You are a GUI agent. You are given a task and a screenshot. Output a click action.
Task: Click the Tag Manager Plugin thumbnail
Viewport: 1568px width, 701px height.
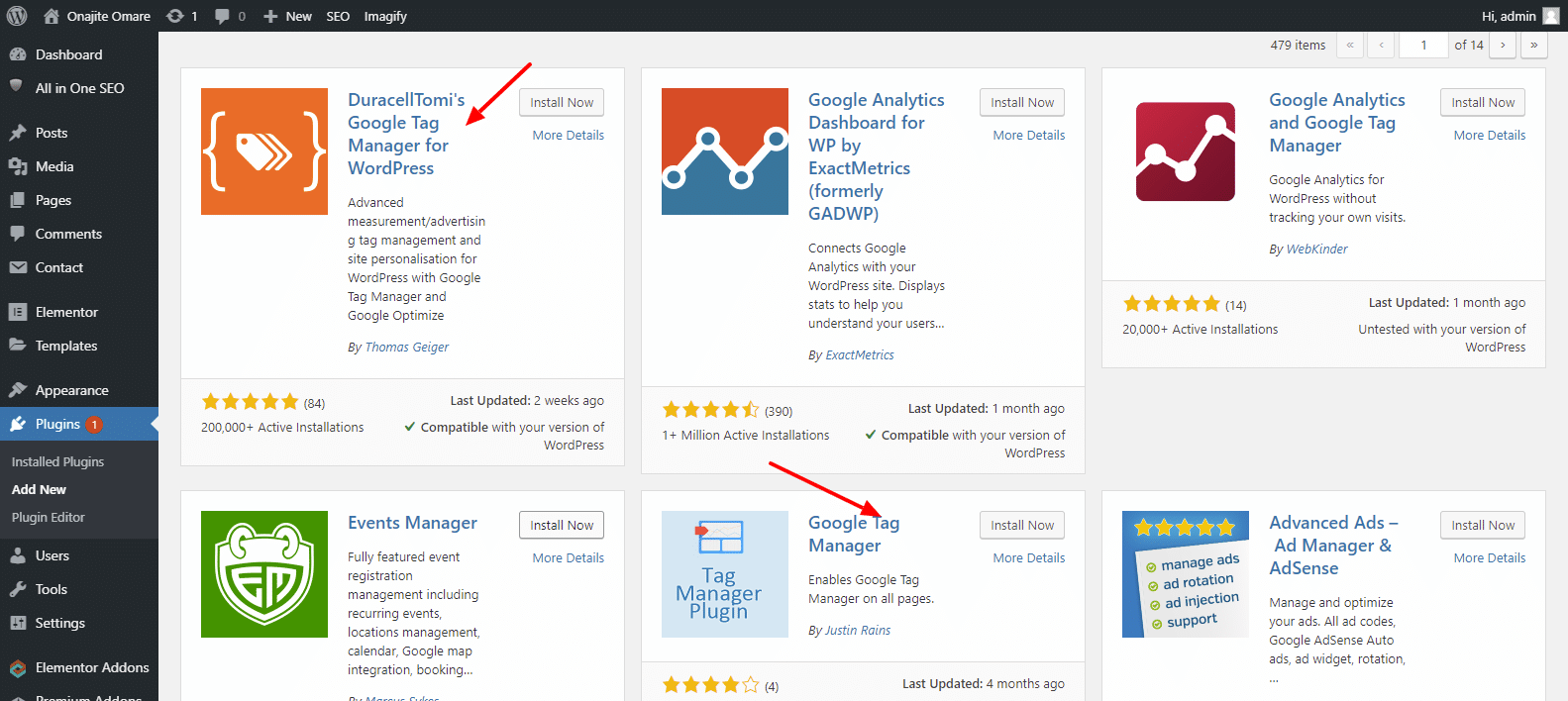725,574
